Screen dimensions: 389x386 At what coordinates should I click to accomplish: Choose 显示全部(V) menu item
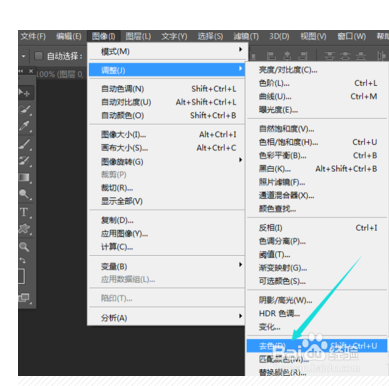pyautogui.click(x=167, y=201)
